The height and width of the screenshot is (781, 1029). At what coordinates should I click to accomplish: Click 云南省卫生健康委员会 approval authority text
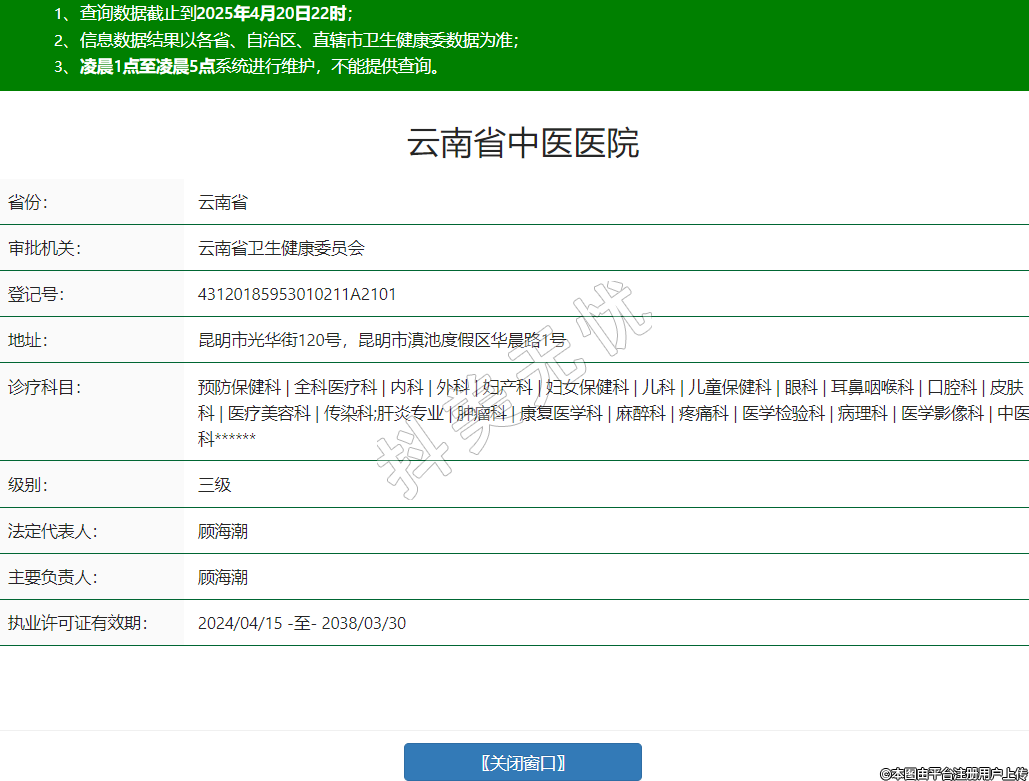point(281,248)
